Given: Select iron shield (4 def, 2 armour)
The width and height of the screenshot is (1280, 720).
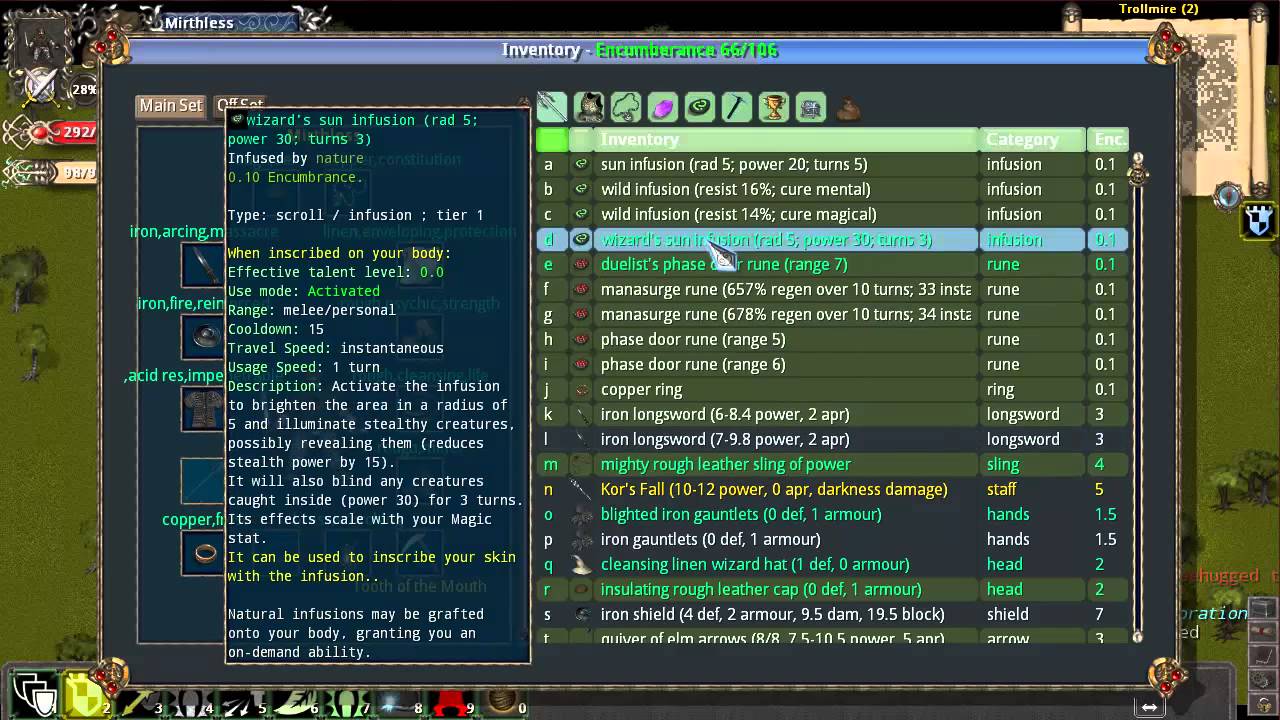Looking at the screenshot, I should point(832,614).
